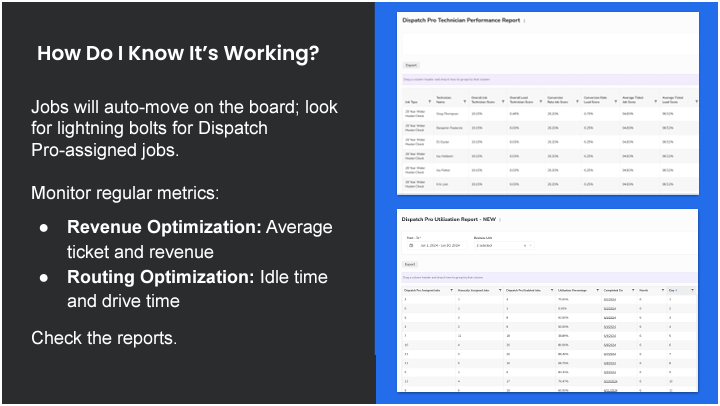
Task: Open the Utilization Report kebab menu
Action: click(x=500, y=220)
